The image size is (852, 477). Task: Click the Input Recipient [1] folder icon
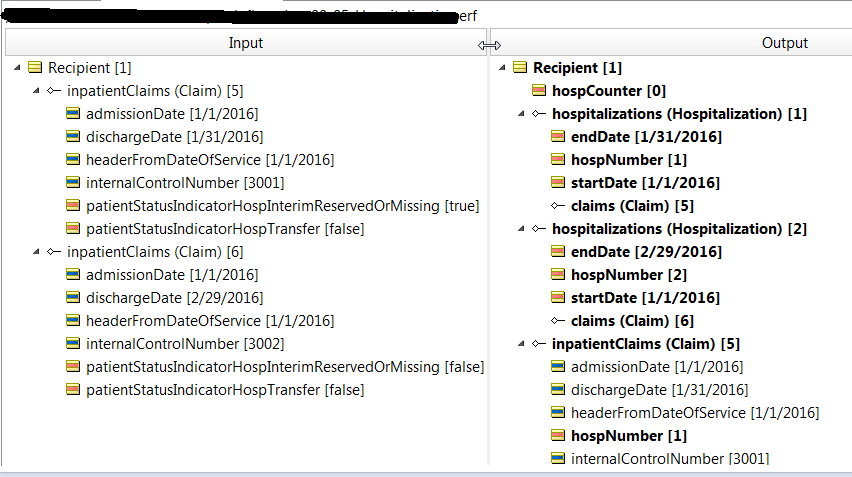pyautogui.click(x=35, y=67)
